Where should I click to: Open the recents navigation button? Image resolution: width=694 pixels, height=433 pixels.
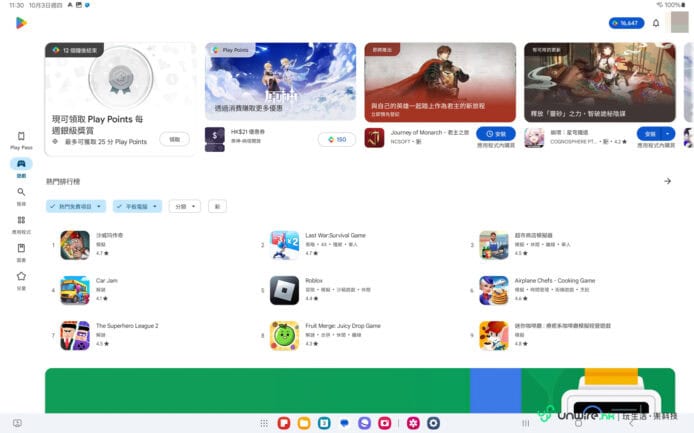click(x=525, y=423)
